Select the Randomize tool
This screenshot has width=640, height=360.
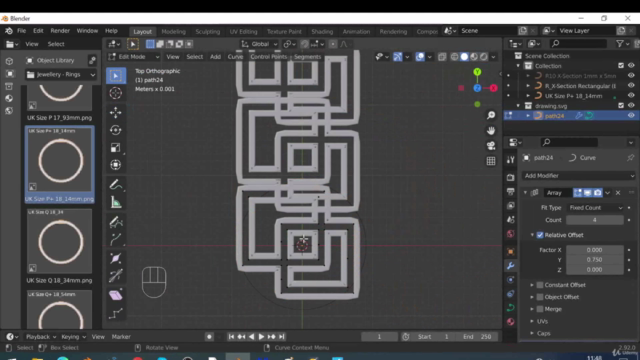(x=116, y=313)
